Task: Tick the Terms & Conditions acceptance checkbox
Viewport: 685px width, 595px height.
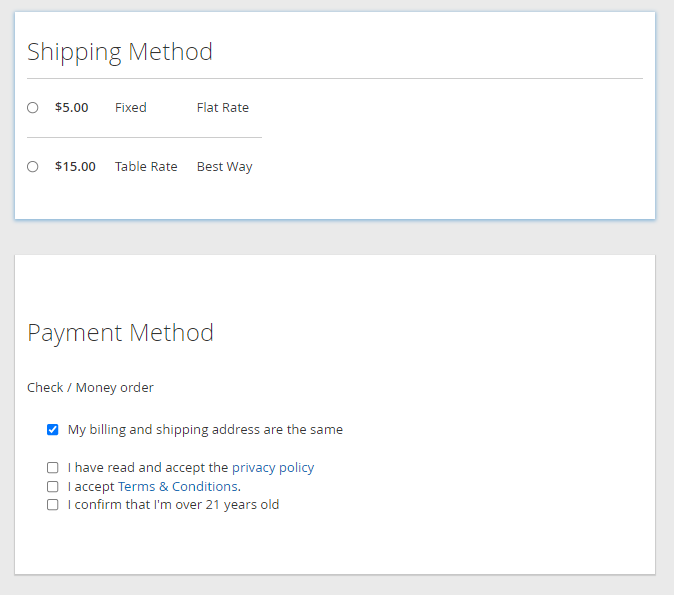Action: (x=52, y=487)
